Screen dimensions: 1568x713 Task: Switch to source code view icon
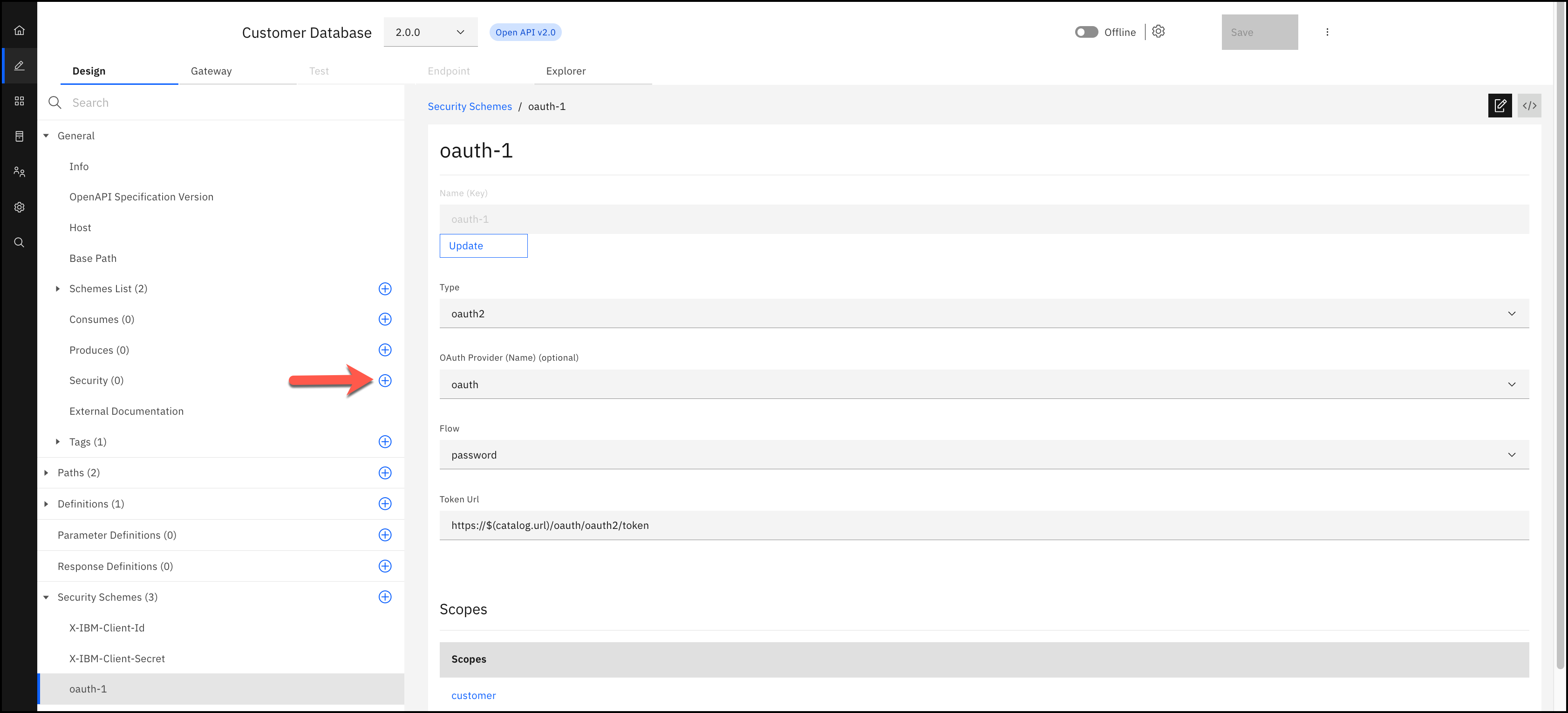coord(1529,105)
